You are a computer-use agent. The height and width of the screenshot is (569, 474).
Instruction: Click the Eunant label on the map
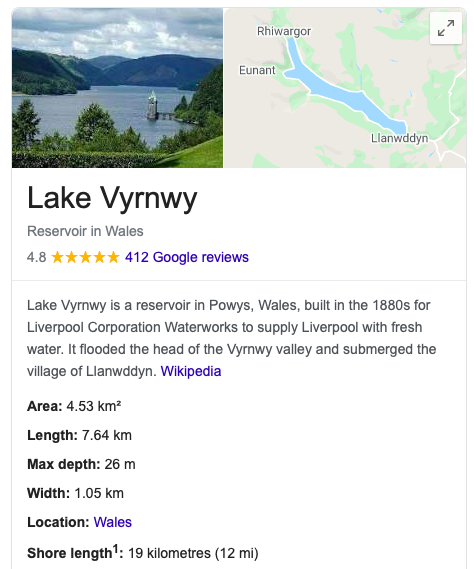point(257,70)
